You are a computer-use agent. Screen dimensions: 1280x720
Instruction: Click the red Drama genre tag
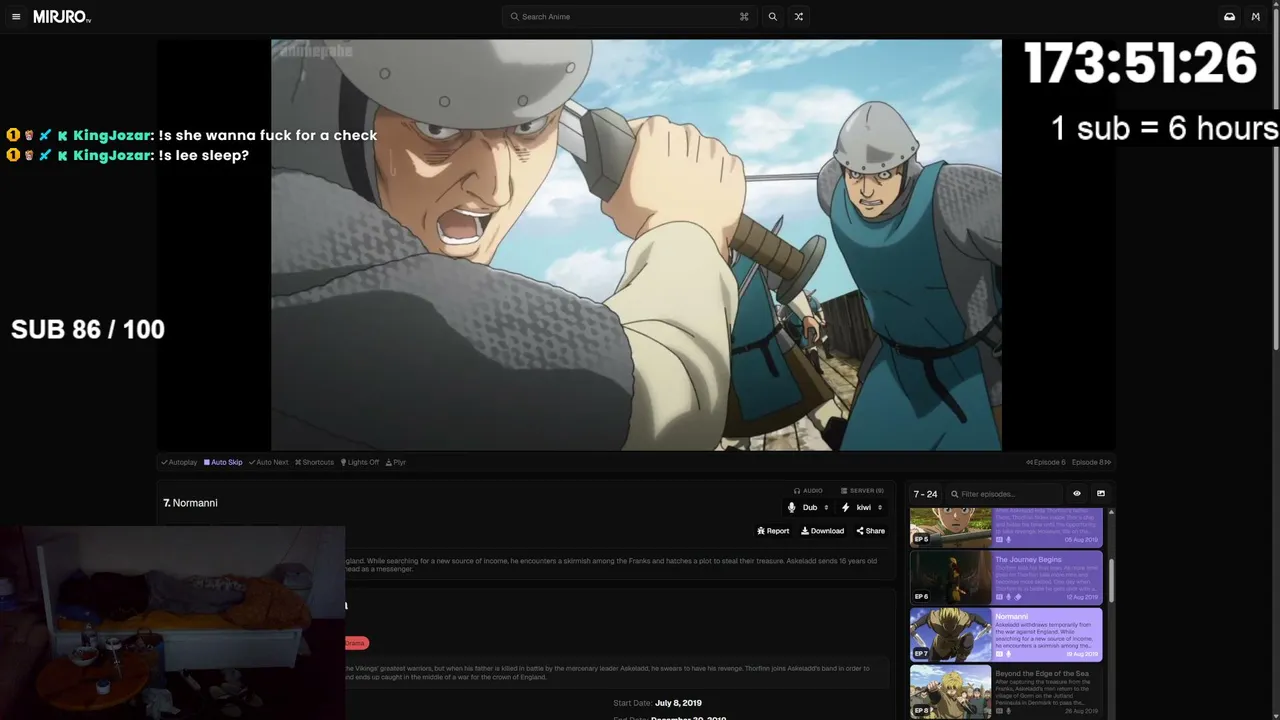(356, 643)
